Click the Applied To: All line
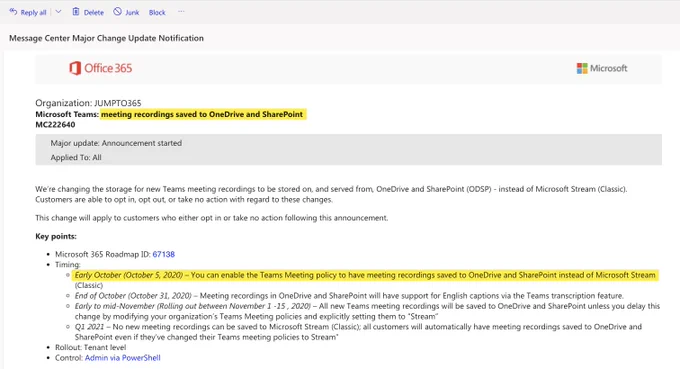Viewport: 680px width, 369px height. [76, 157]
